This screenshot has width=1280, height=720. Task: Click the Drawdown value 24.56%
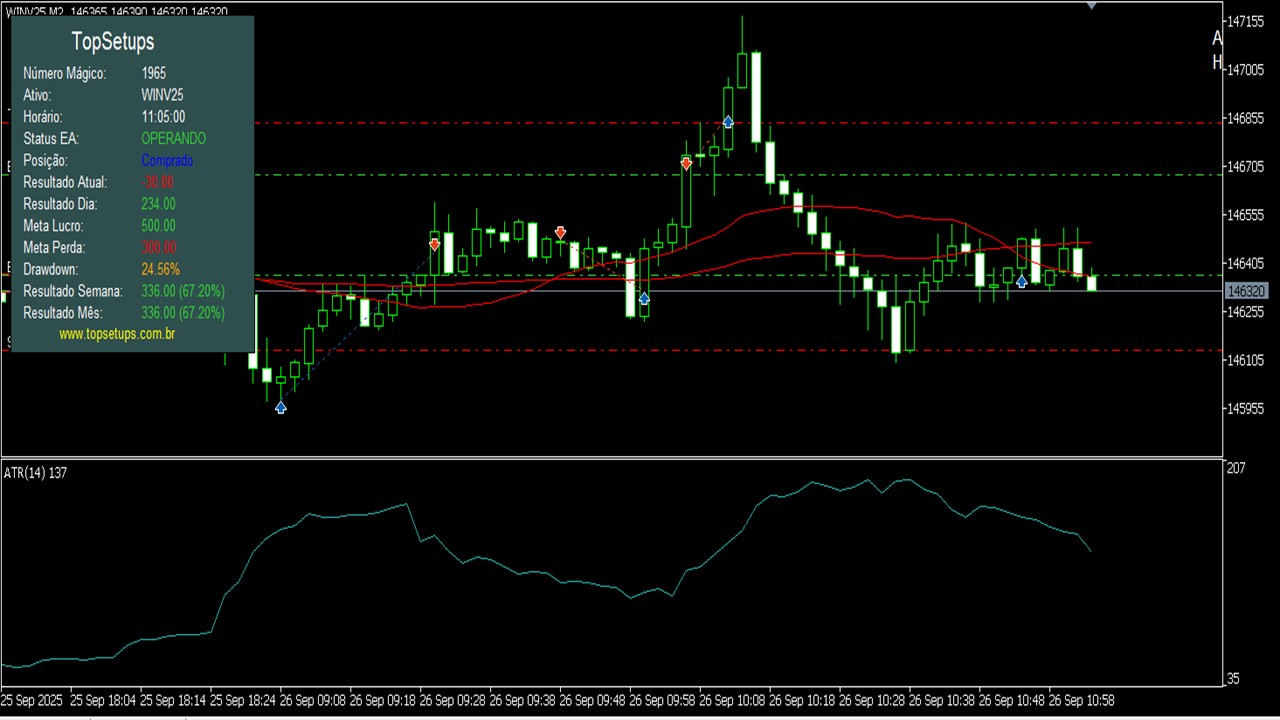tap(160, 269)
